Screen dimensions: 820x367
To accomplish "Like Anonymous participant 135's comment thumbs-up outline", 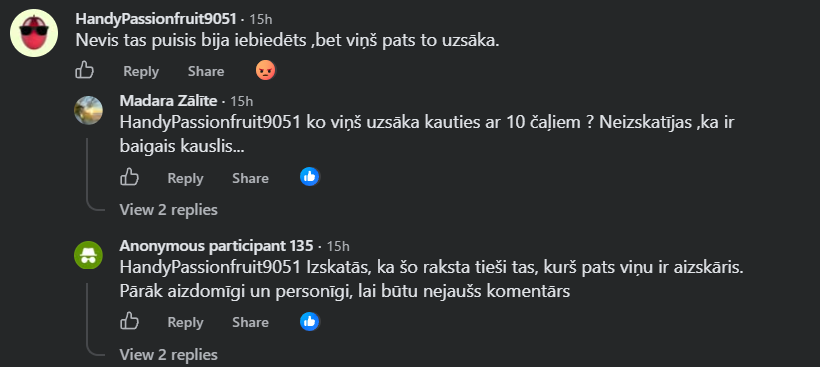I will coord(129,321).
